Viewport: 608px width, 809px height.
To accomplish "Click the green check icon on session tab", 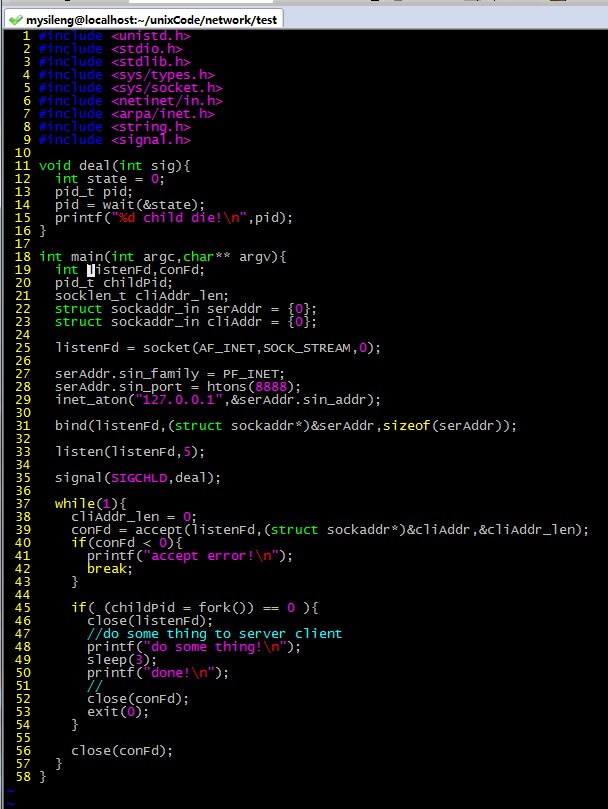I will (x=14, y=19).
